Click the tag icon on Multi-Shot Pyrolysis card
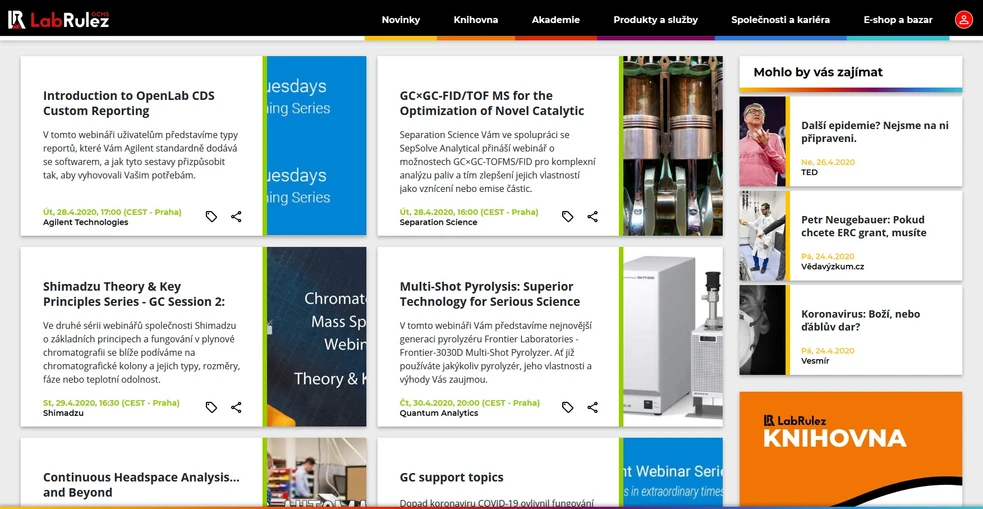The width and height of the screenshot is (983, 509). 567,407
